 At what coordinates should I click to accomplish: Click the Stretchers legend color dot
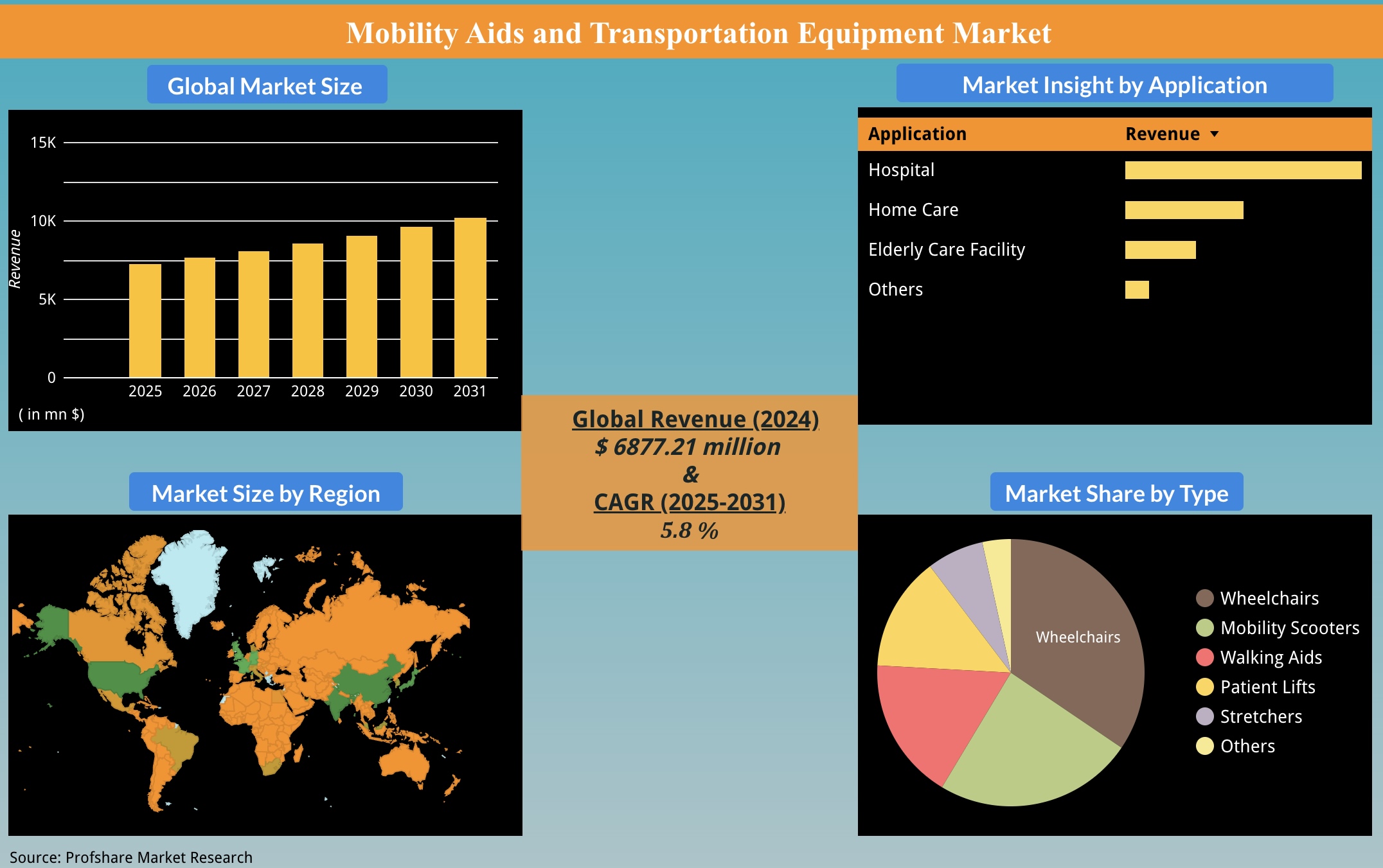tap(1204, 716)
